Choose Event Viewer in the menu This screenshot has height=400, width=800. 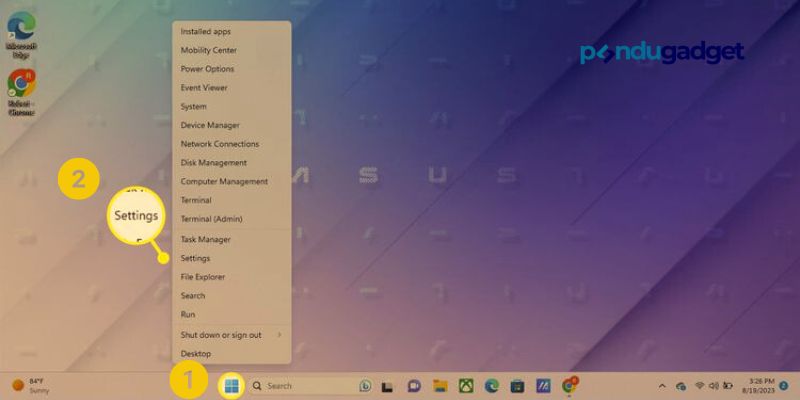pos(232,88)
